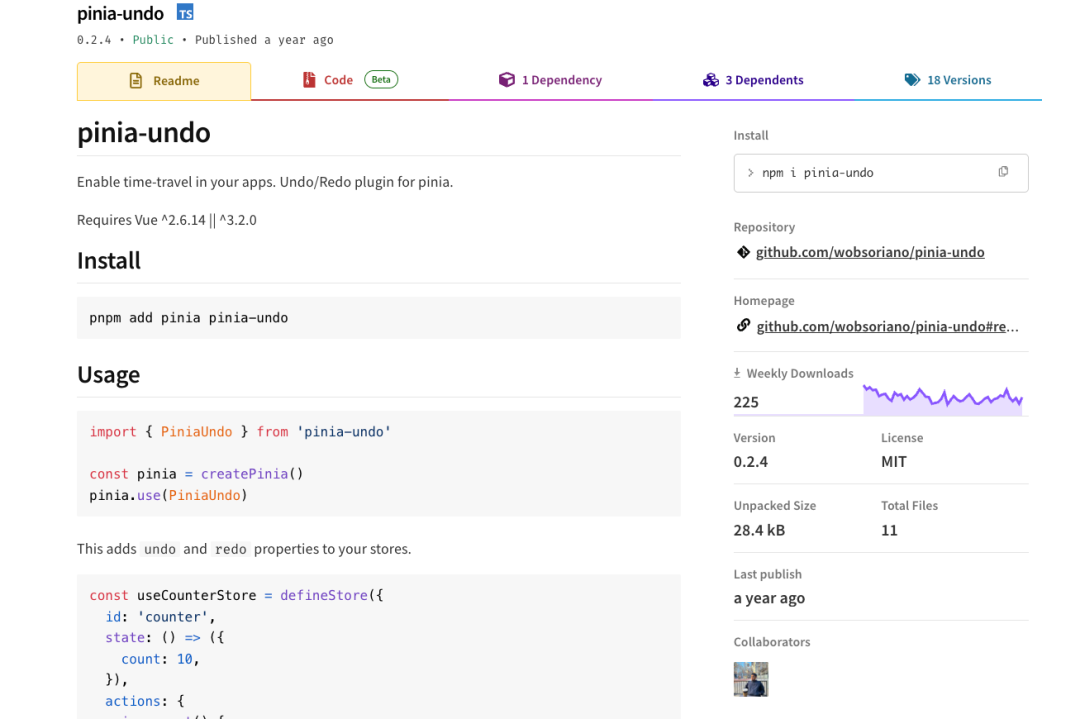Click the weekly downloads count 225
The image size is (1080, 719).
point(746,402)
